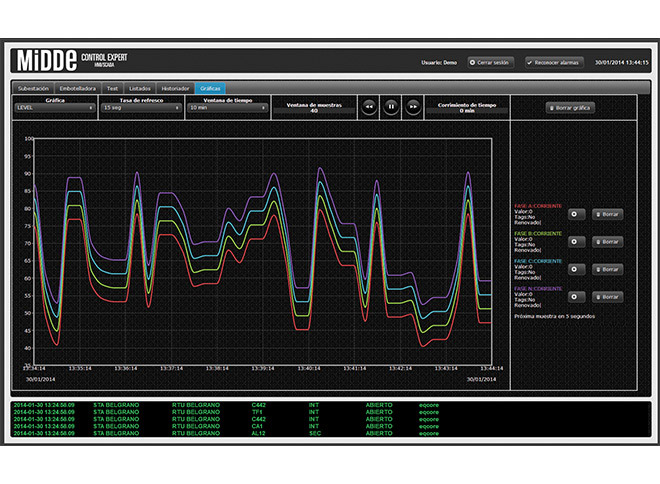Click Borrar gráfica to clear the chart

(571, 106)
